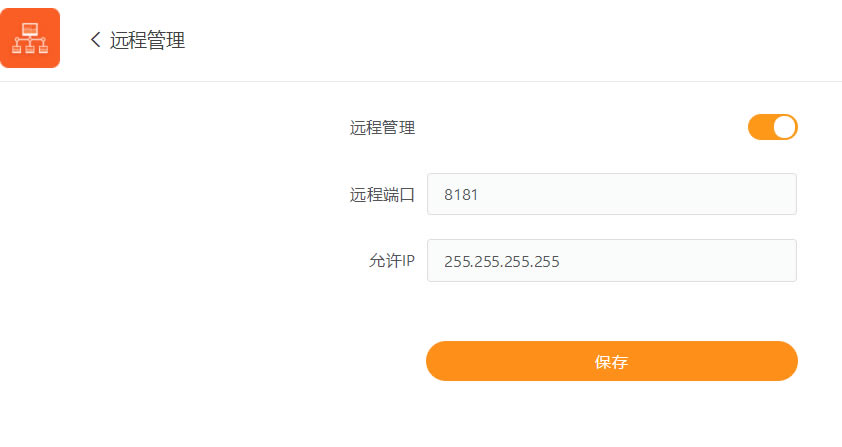Click the 允许IP label
The height and width of the screenshot is (447, 842).
(391, 262)
